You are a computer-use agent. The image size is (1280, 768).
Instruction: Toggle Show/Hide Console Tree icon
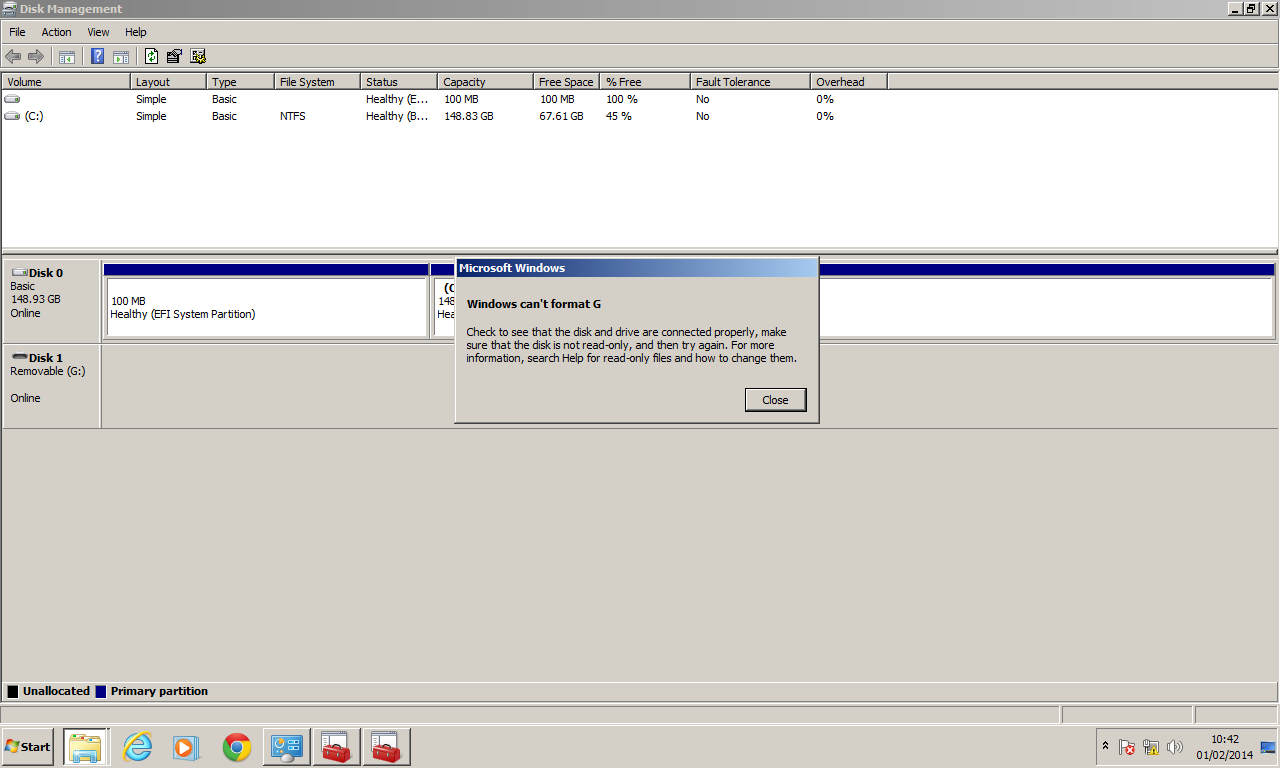(67, 56)
